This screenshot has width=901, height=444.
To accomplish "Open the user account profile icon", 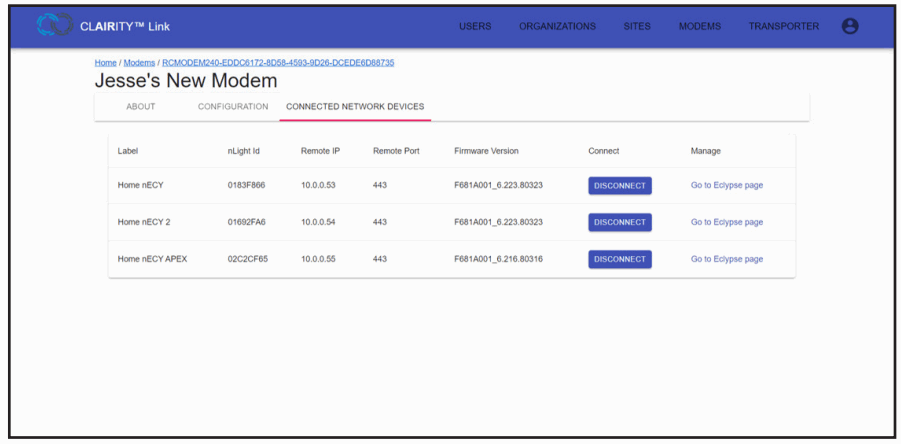I will click(x=850, y=26).
